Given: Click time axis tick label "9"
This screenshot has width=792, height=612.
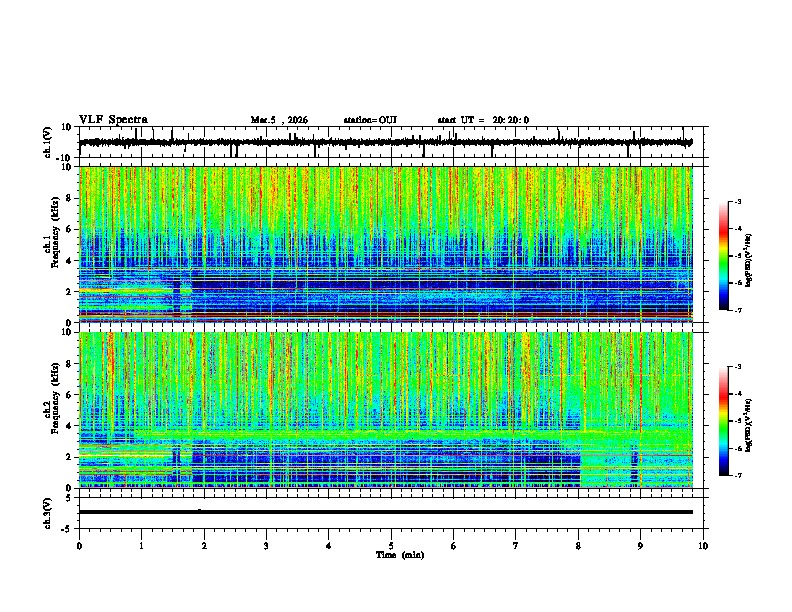Looking at the screenshot, I should [x=640, y=546].
